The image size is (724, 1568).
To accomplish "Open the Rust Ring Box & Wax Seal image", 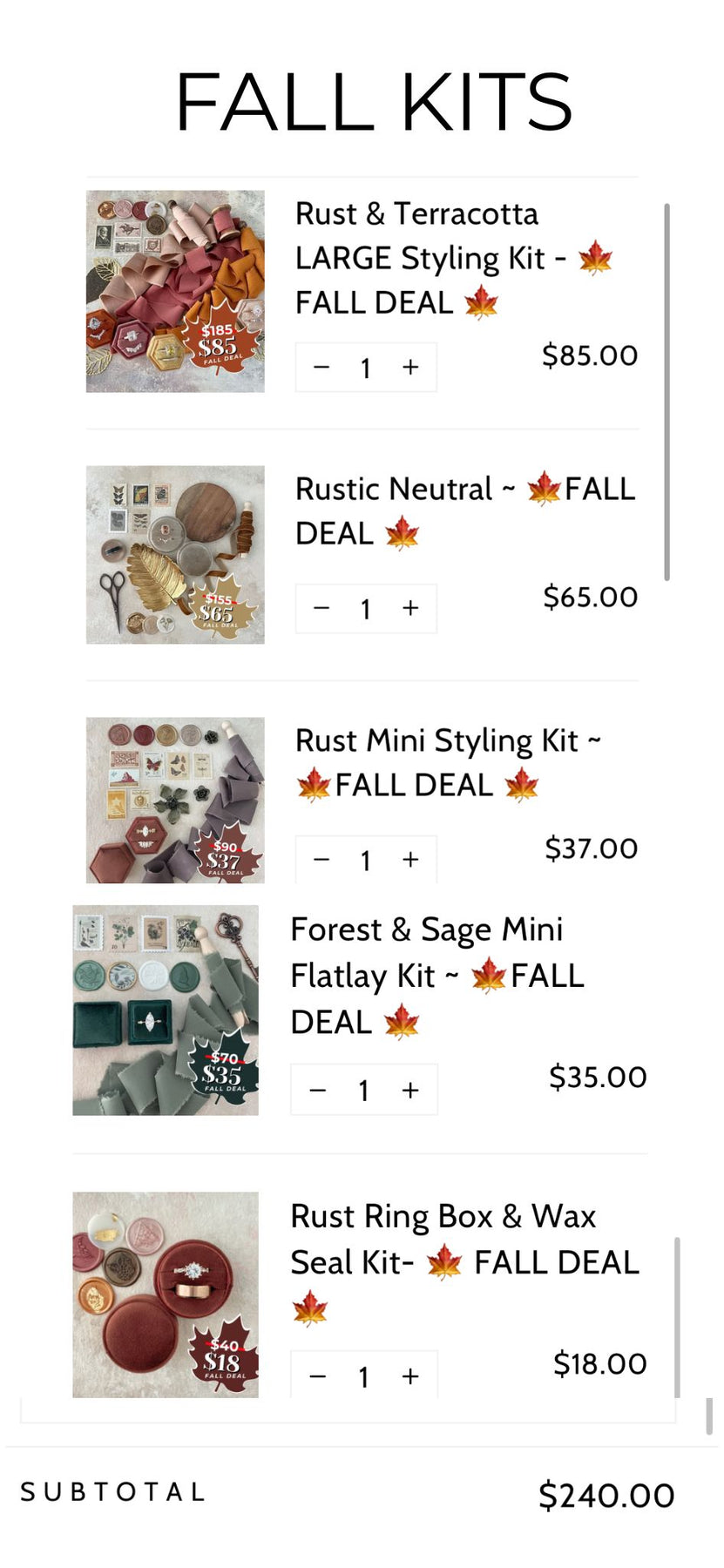I will 166,1295.
